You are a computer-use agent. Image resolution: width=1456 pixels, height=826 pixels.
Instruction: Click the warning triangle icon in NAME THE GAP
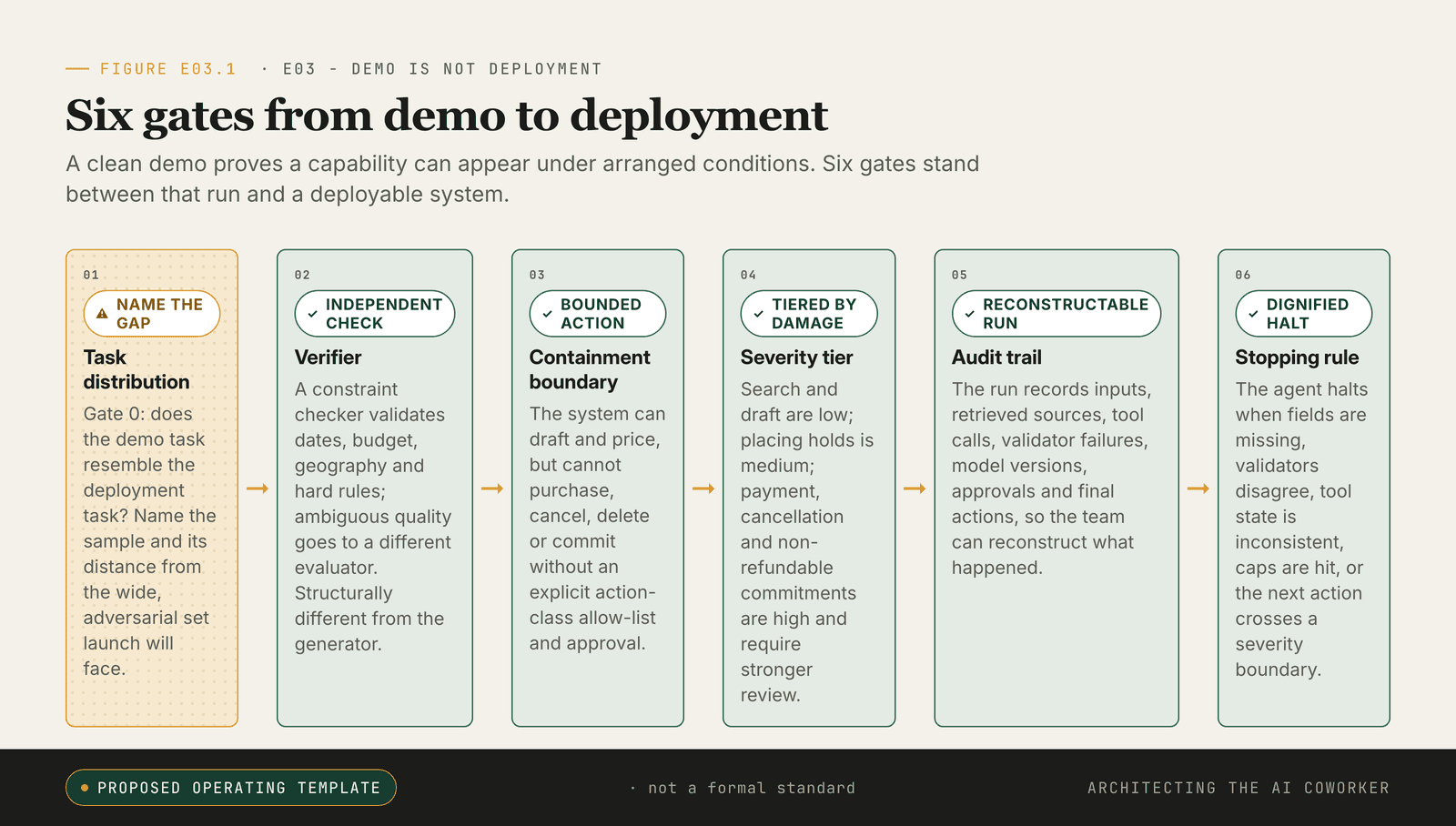(x=102, y=314)
